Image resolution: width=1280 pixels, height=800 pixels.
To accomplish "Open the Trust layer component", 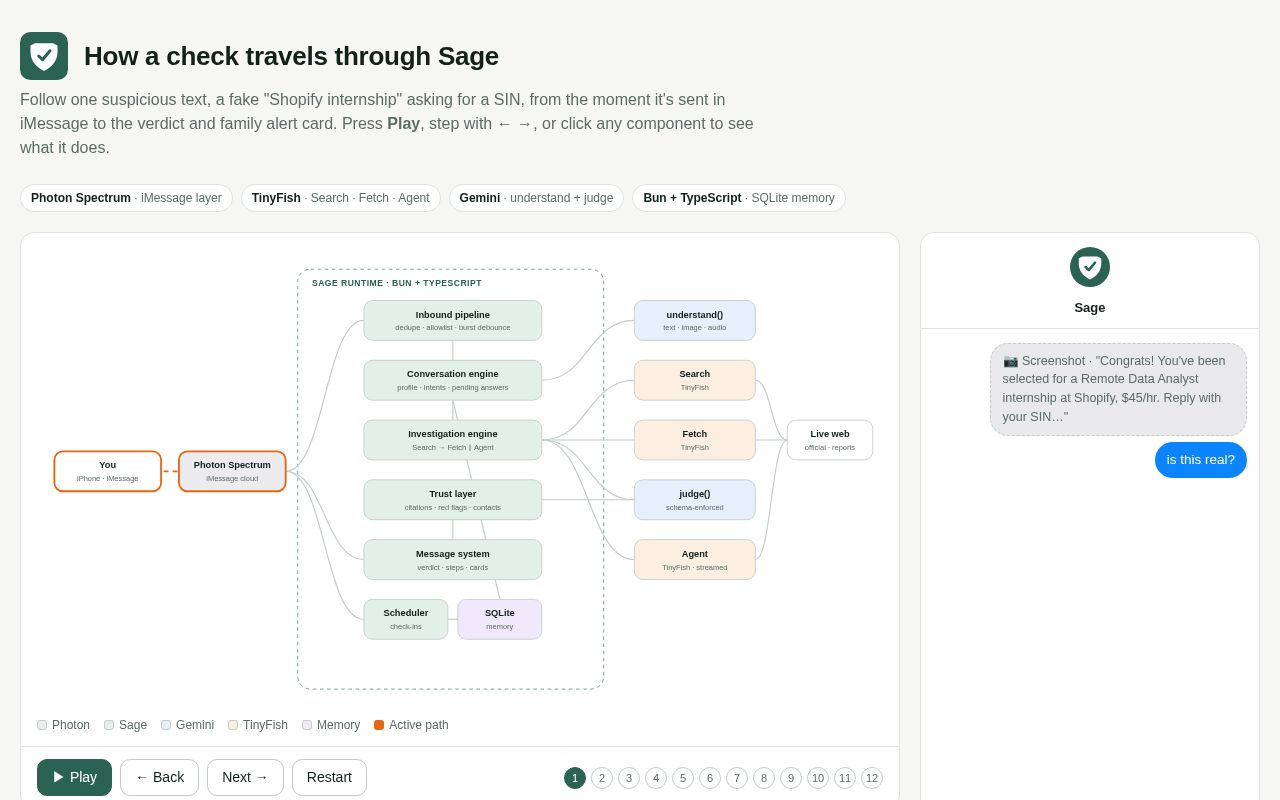I will (453, 500).
